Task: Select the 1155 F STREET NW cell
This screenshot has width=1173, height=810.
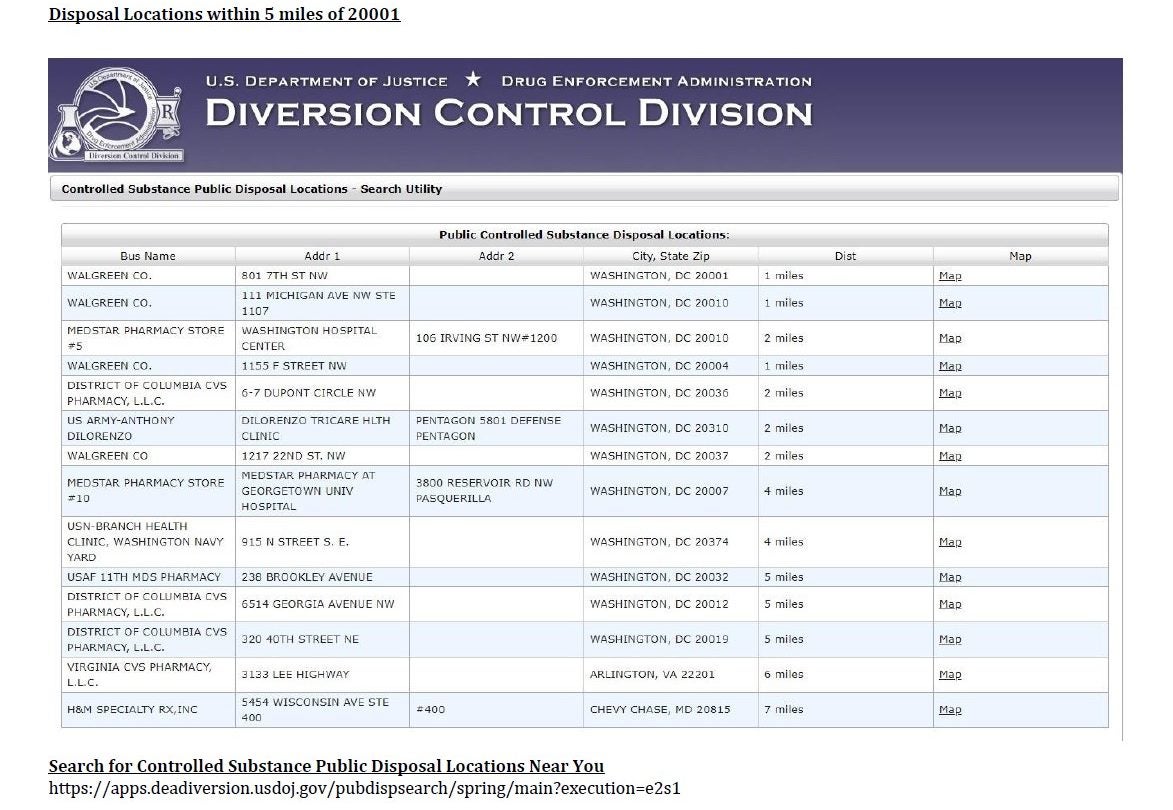Action: [322, 366]
